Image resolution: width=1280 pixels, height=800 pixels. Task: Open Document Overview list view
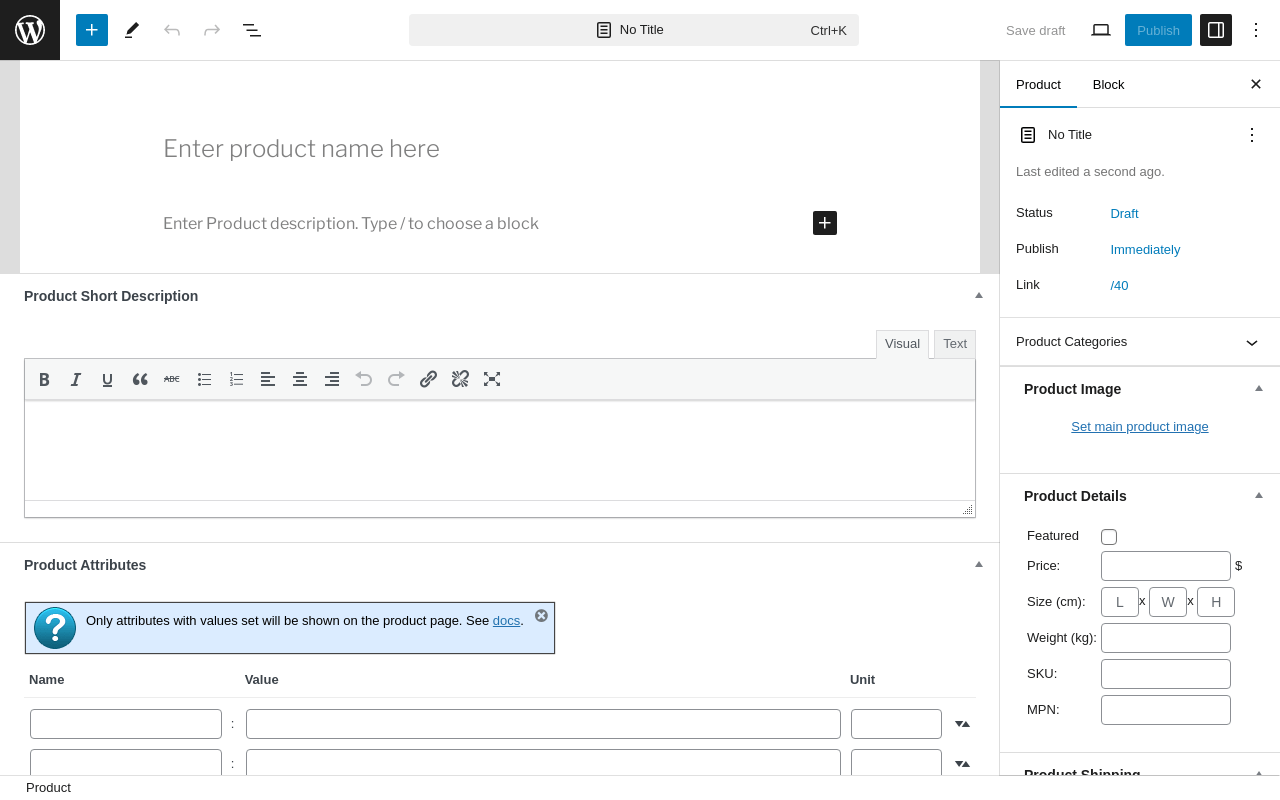252,30
